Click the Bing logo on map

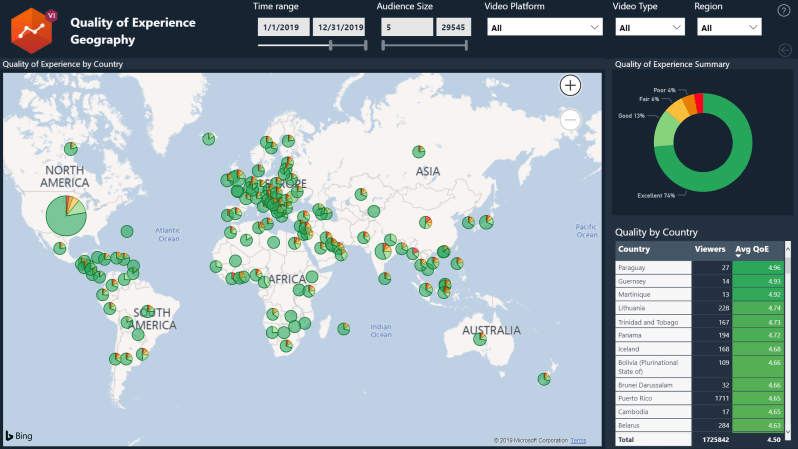tap(19, 435)
